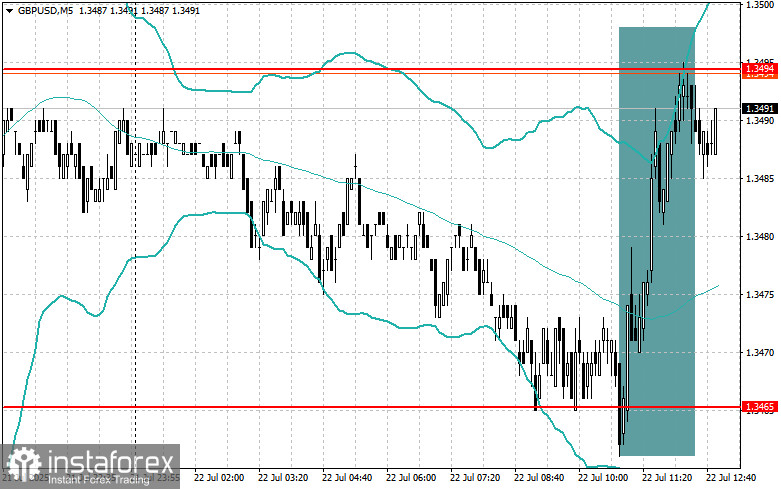Viewport: 781px width, 489px height.
Task: Select the red 1.3494 level price tag
Action: coord(760,69)
